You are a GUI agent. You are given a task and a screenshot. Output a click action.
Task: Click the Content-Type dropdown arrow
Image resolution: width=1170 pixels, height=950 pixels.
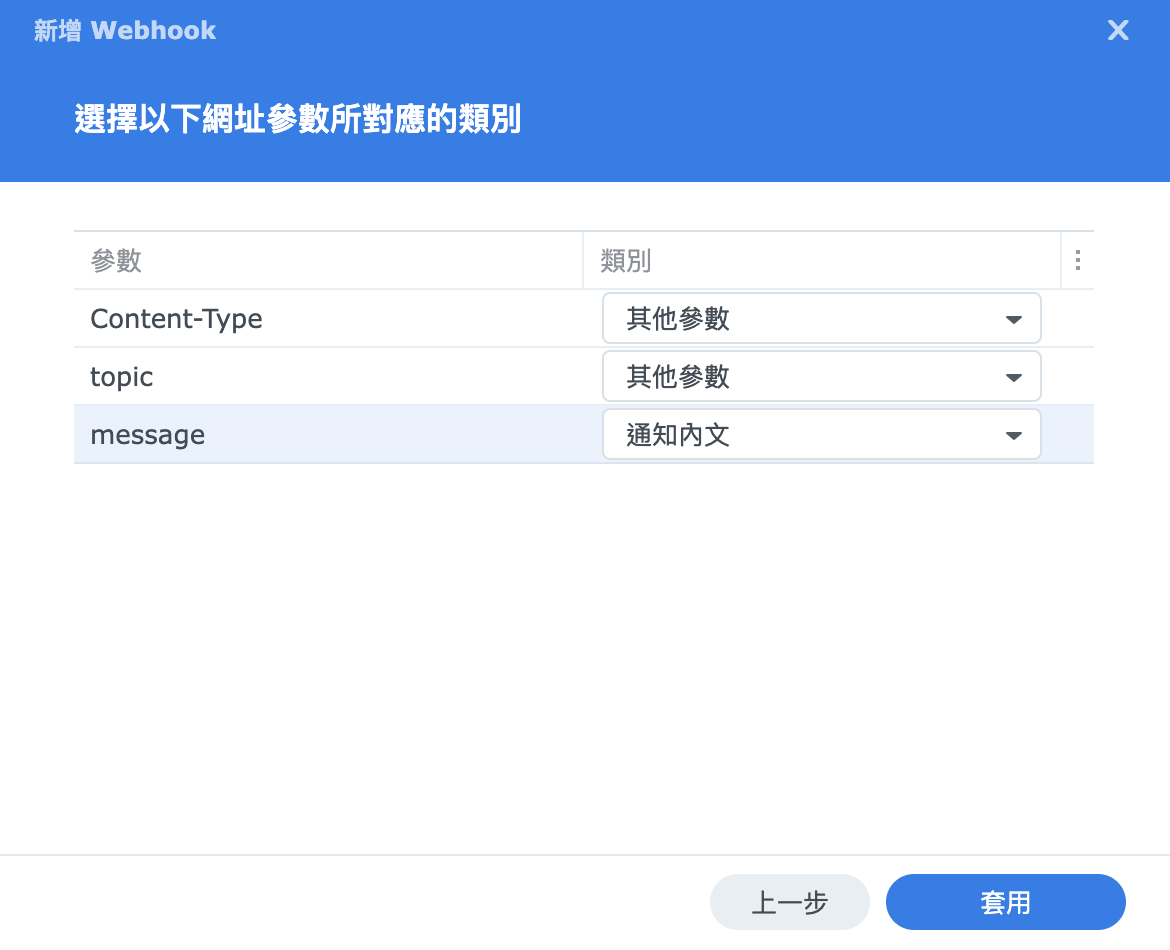[x=1013, y=320]
